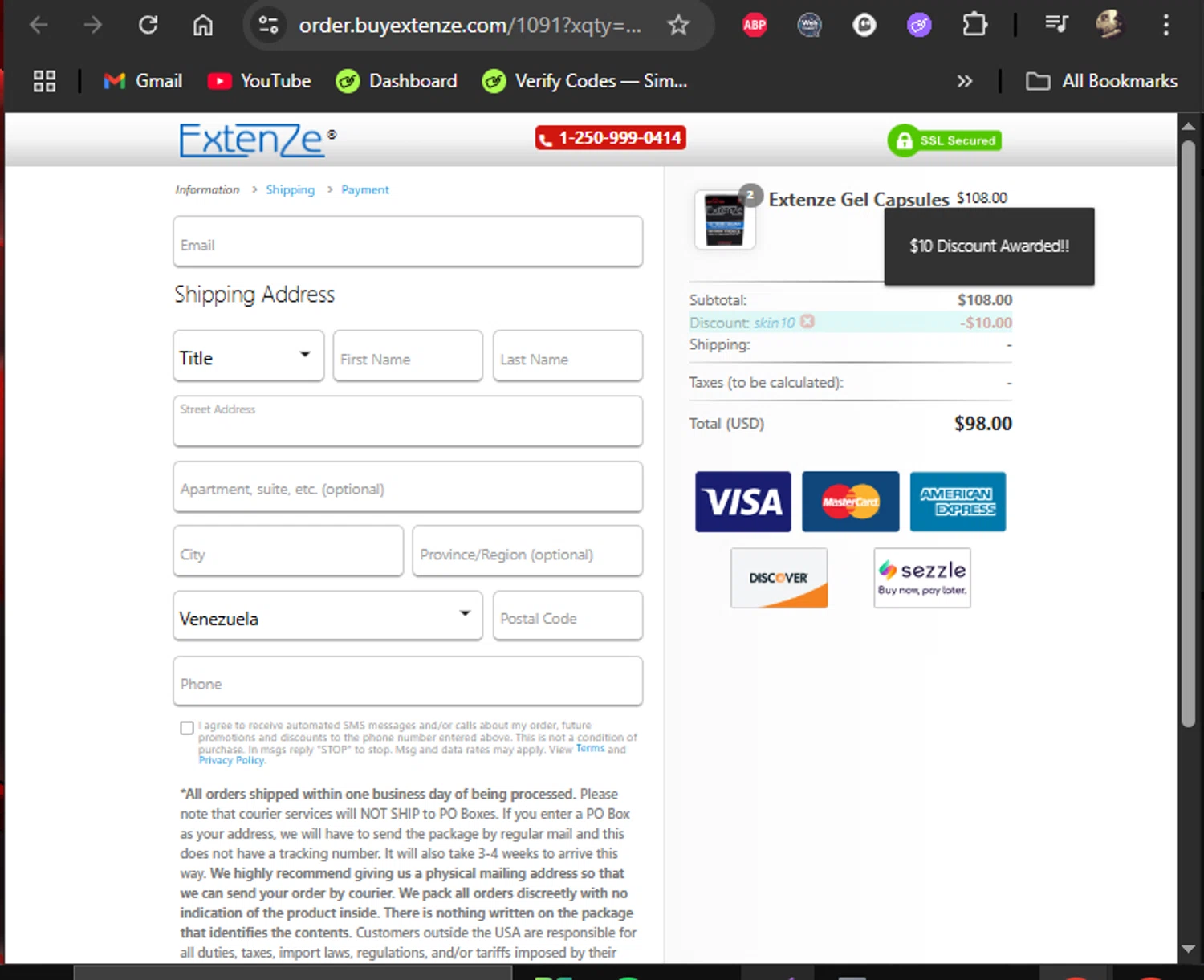Go to the Payment breadcrumb step
The width and height of the screenshot is (1204, 980).
click(365, 189)
